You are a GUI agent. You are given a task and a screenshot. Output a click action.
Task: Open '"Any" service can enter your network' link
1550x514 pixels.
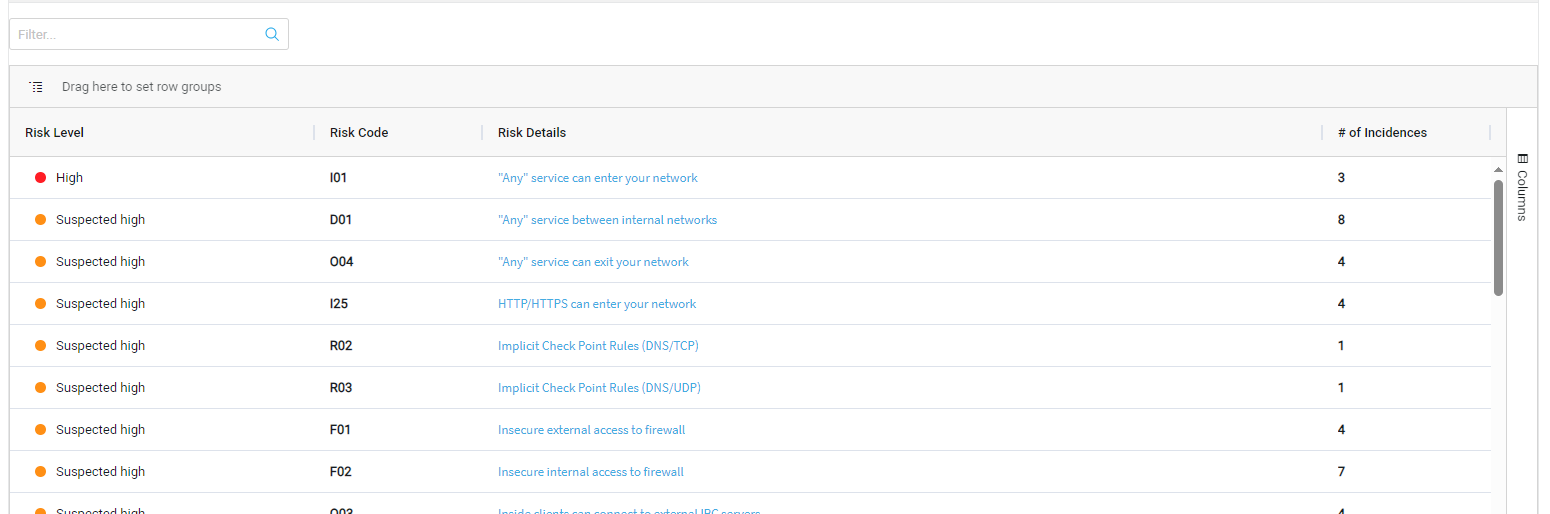coord(597,178)
